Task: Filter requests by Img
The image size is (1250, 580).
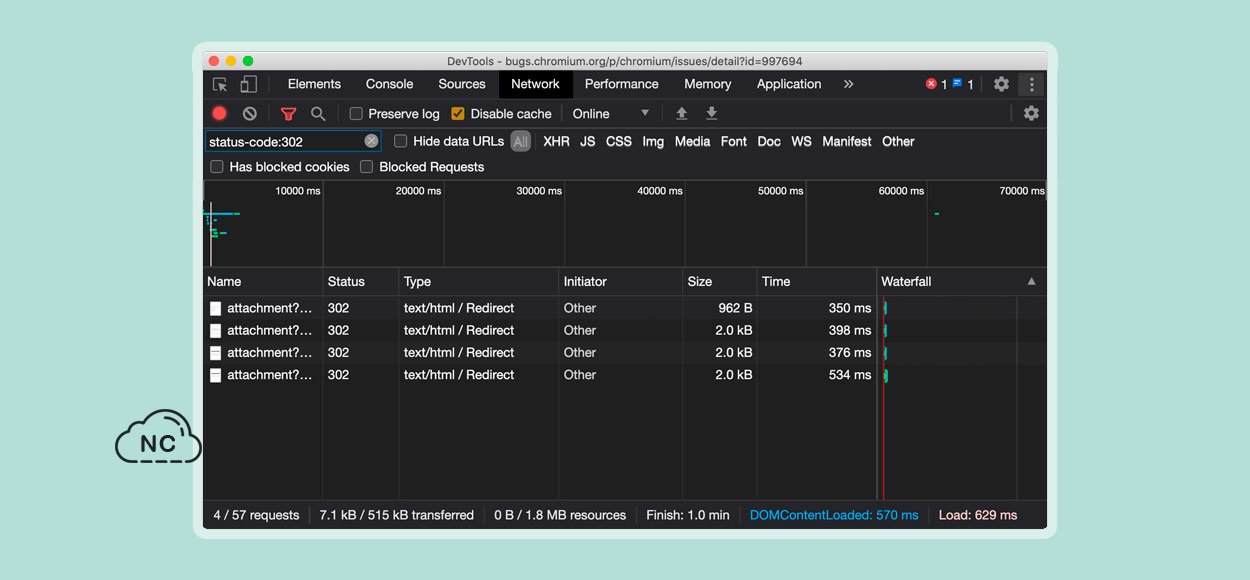Action: pos(653,142)
